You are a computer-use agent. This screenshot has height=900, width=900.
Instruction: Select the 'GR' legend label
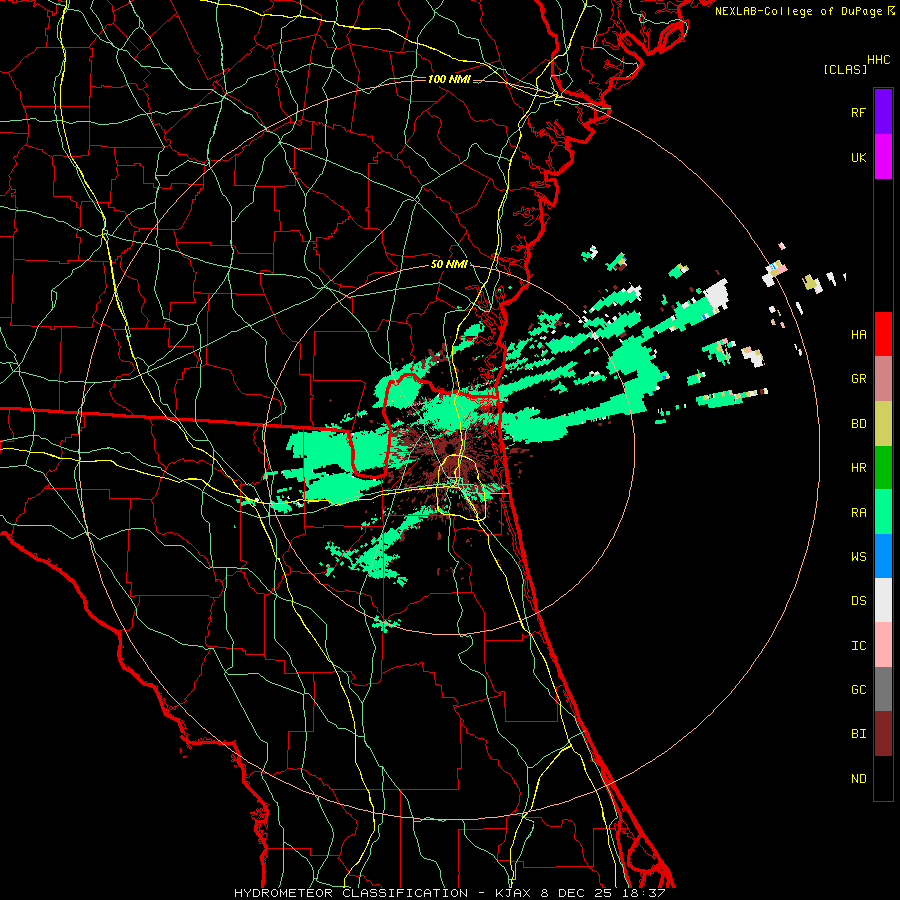point(858,379)
